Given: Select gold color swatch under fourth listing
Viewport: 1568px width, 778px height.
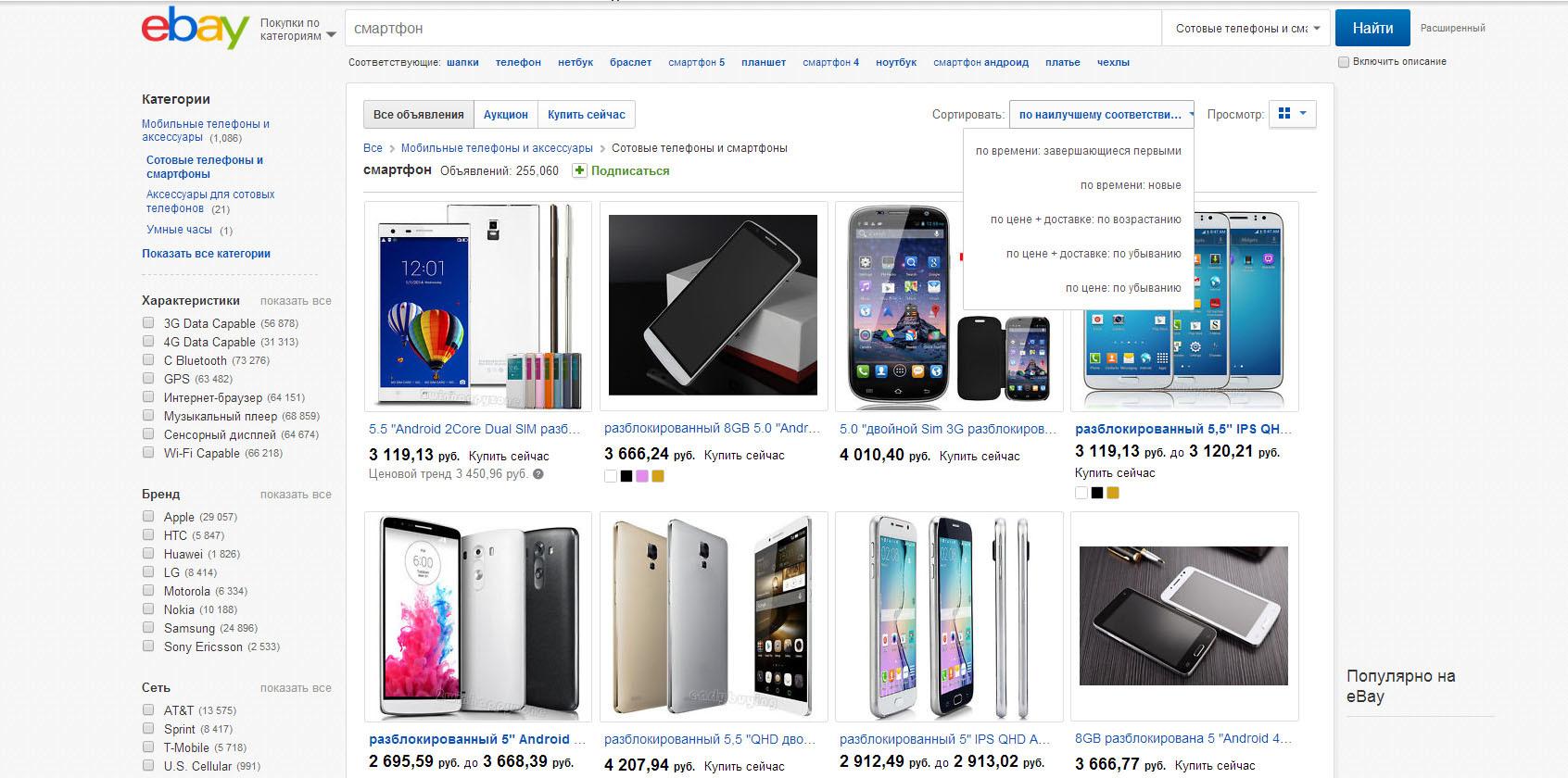Looking at the screenshot, I should pyautogui.click(x=1113, y=493).
